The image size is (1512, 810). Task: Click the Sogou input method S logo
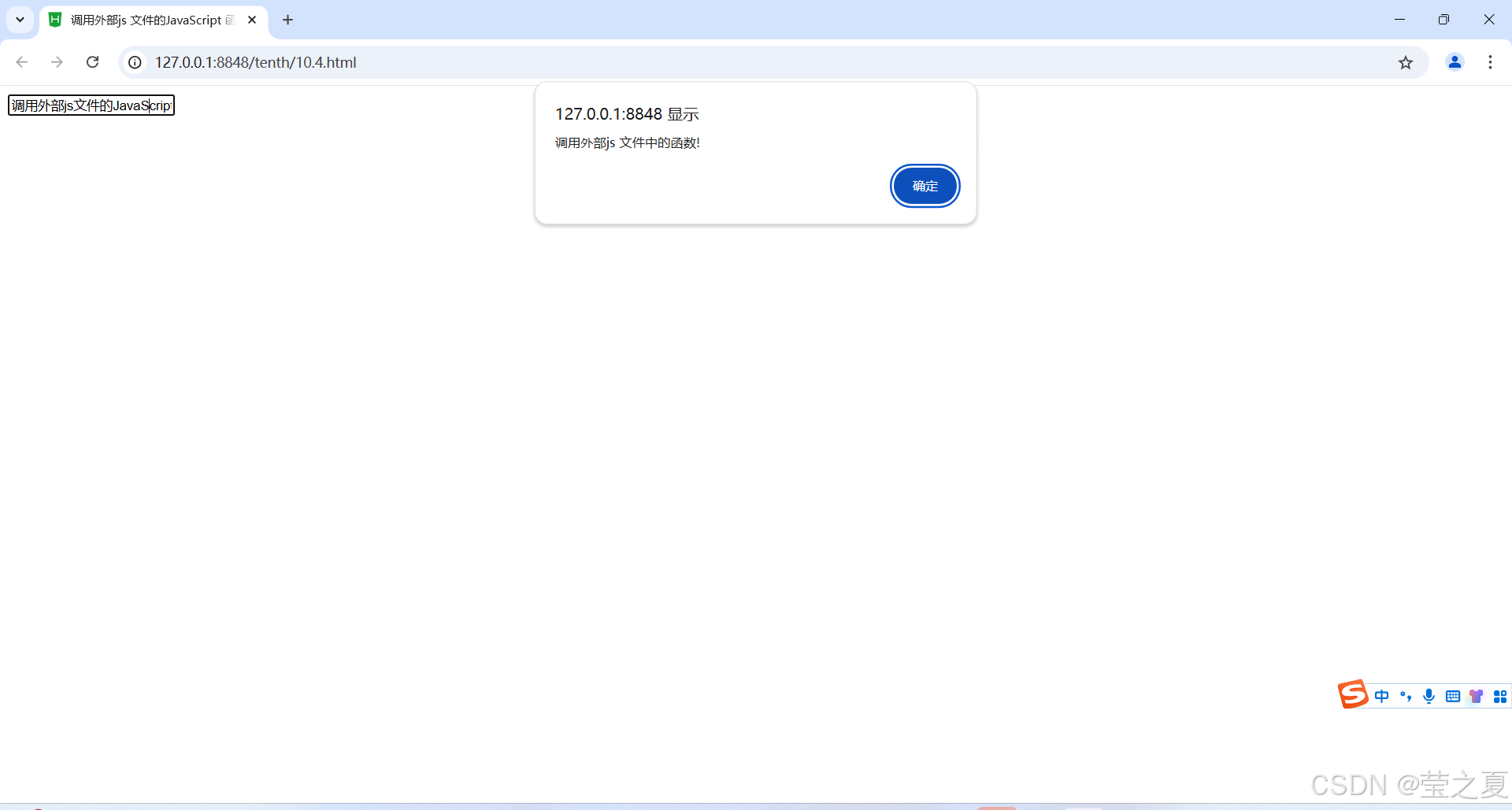click(1353, 694)
